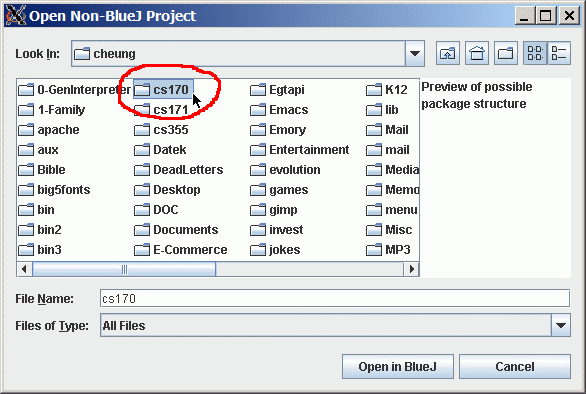Cancel the dialog
586x394 pixels.
[515, 367]
